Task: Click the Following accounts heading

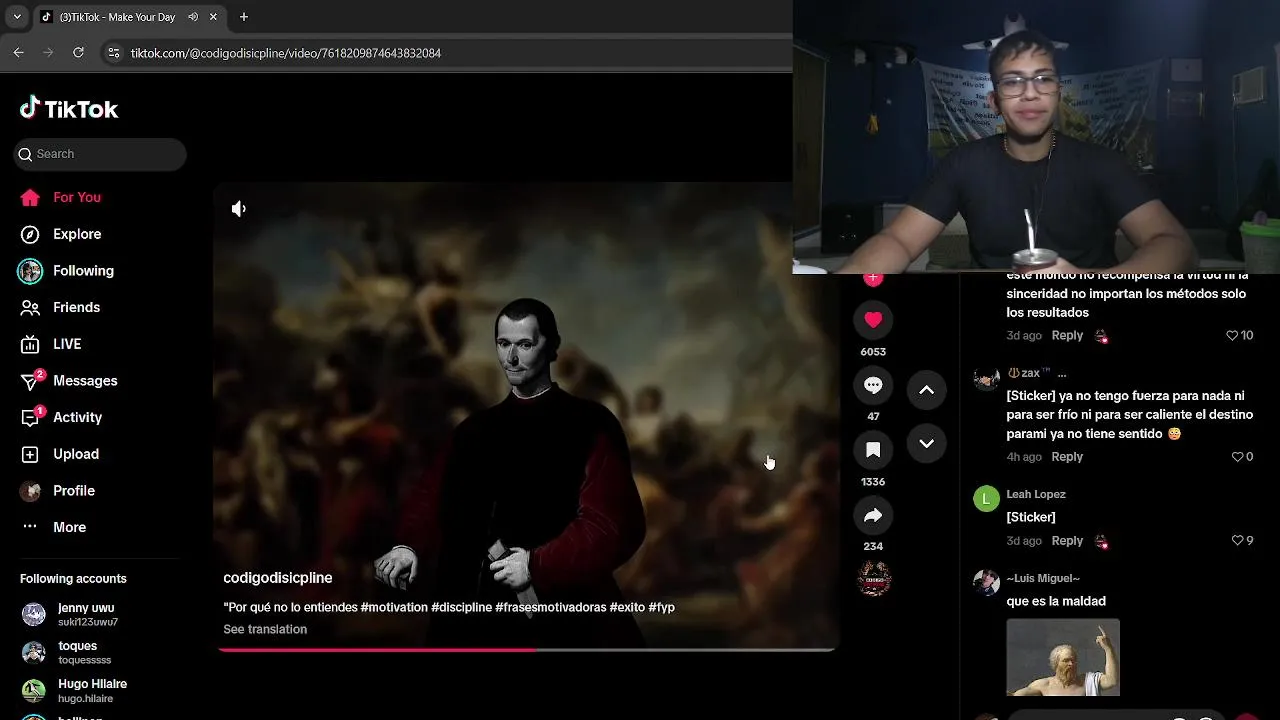Action: (73, 579)
